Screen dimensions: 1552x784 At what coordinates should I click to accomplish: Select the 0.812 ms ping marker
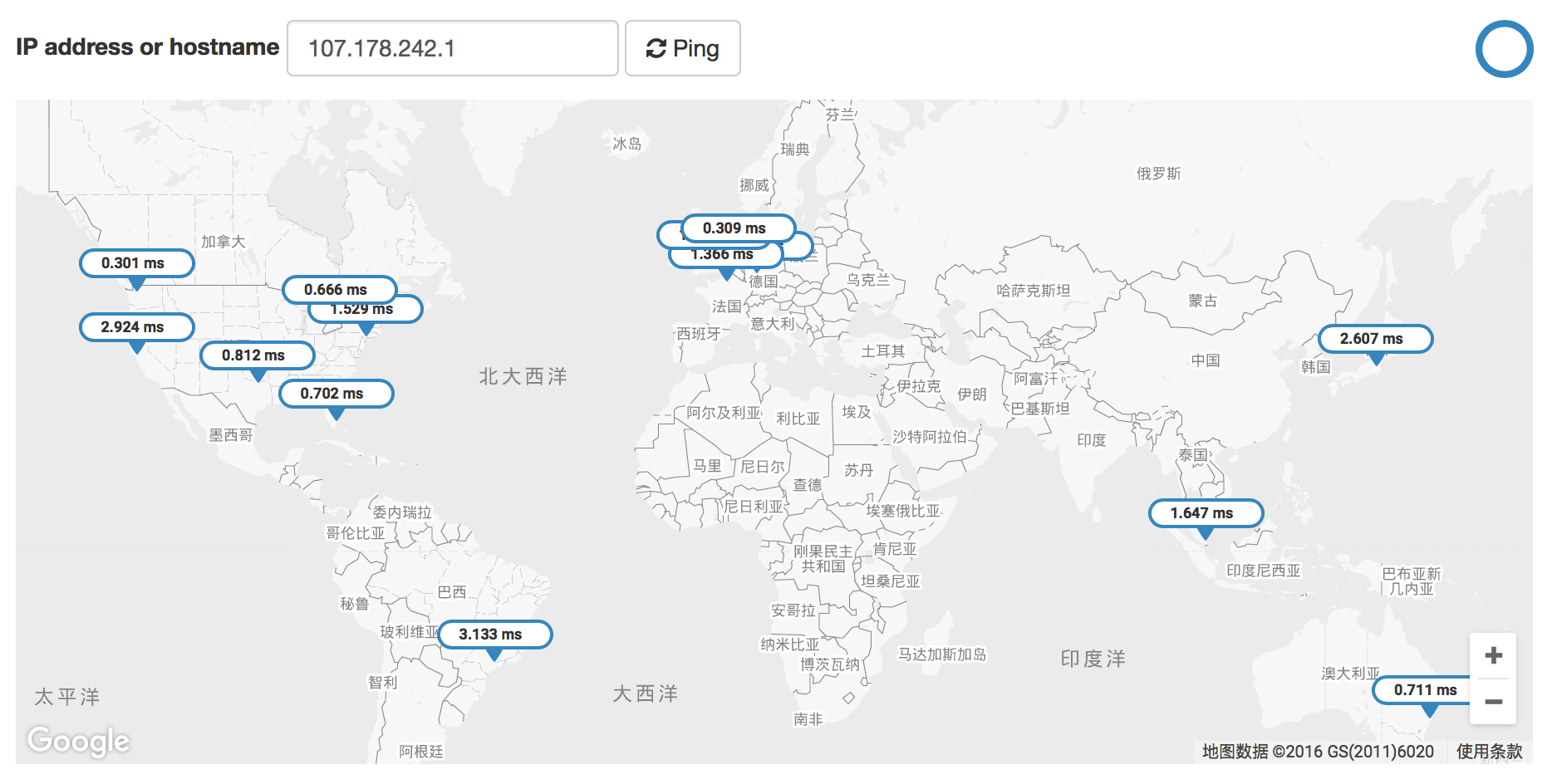(x=258, y=355)
